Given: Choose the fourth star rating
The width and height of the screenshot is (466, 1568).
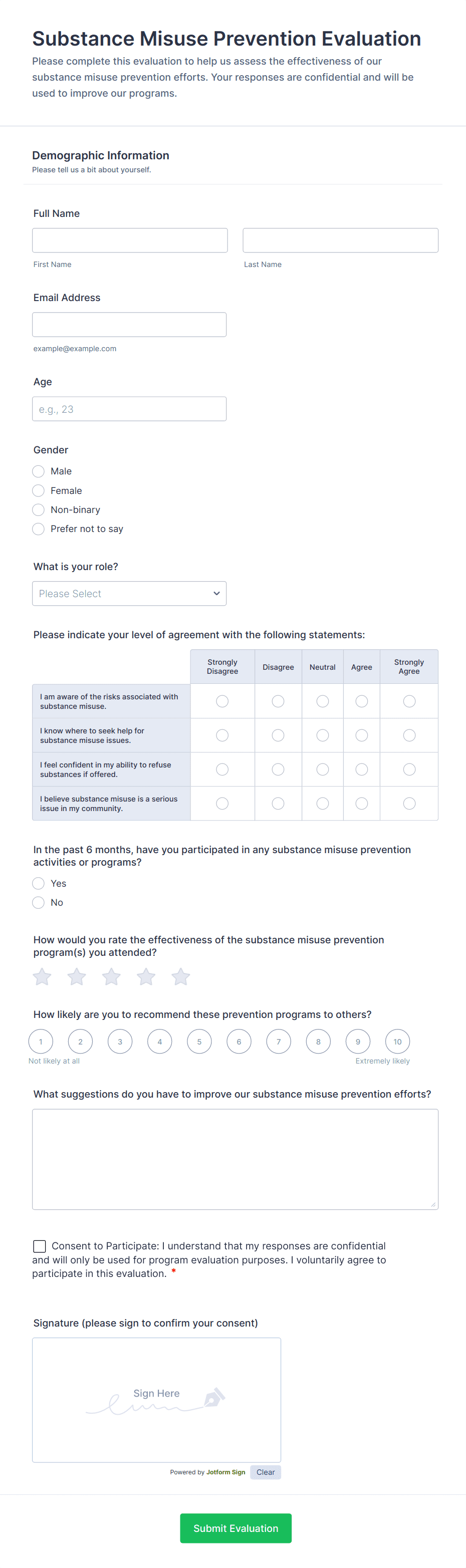Looking at the screenshot, I should coord(146,977).
